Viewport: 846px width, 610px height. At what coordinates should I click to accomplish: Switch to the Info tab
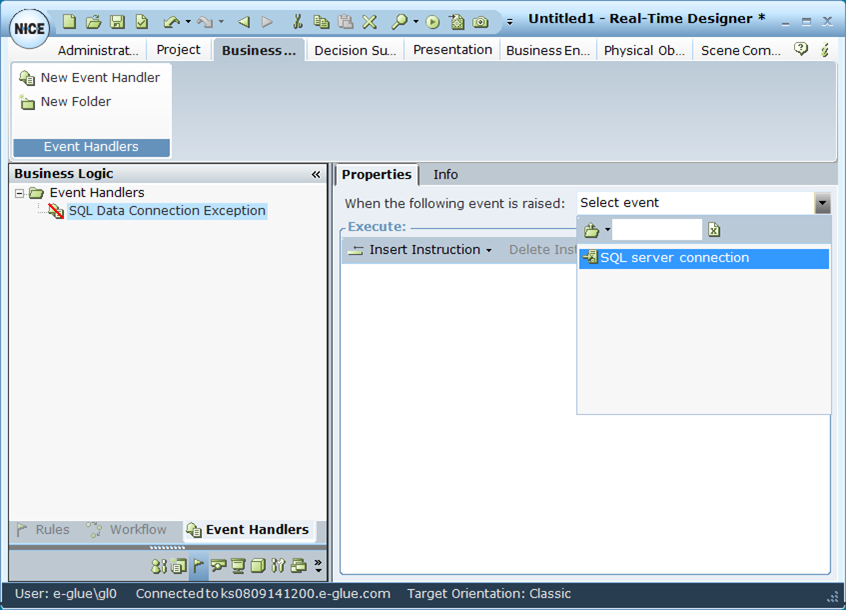445,174
